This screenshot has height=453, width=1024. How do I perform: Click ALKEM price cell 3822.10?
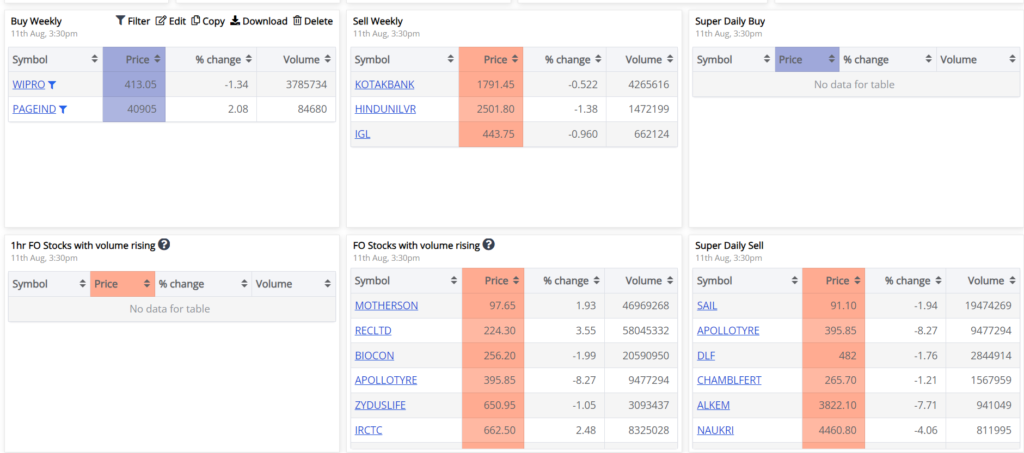click(834, 405)
